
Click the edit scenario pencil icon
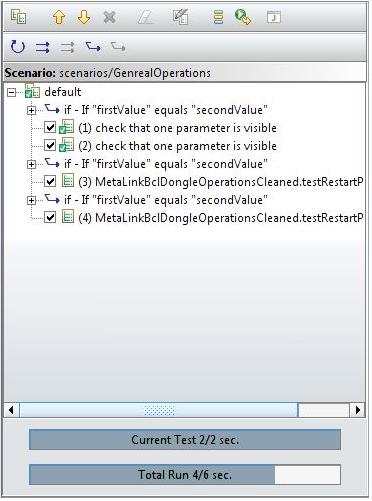pyautogui.click(x=181, y=17)
